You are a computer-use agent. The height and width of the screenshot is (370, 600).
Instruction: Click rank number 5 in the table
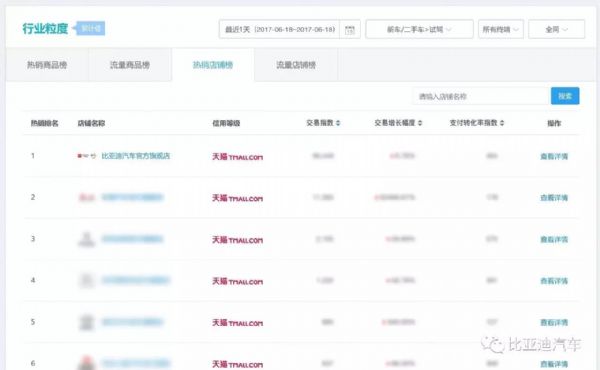[33, 322]
